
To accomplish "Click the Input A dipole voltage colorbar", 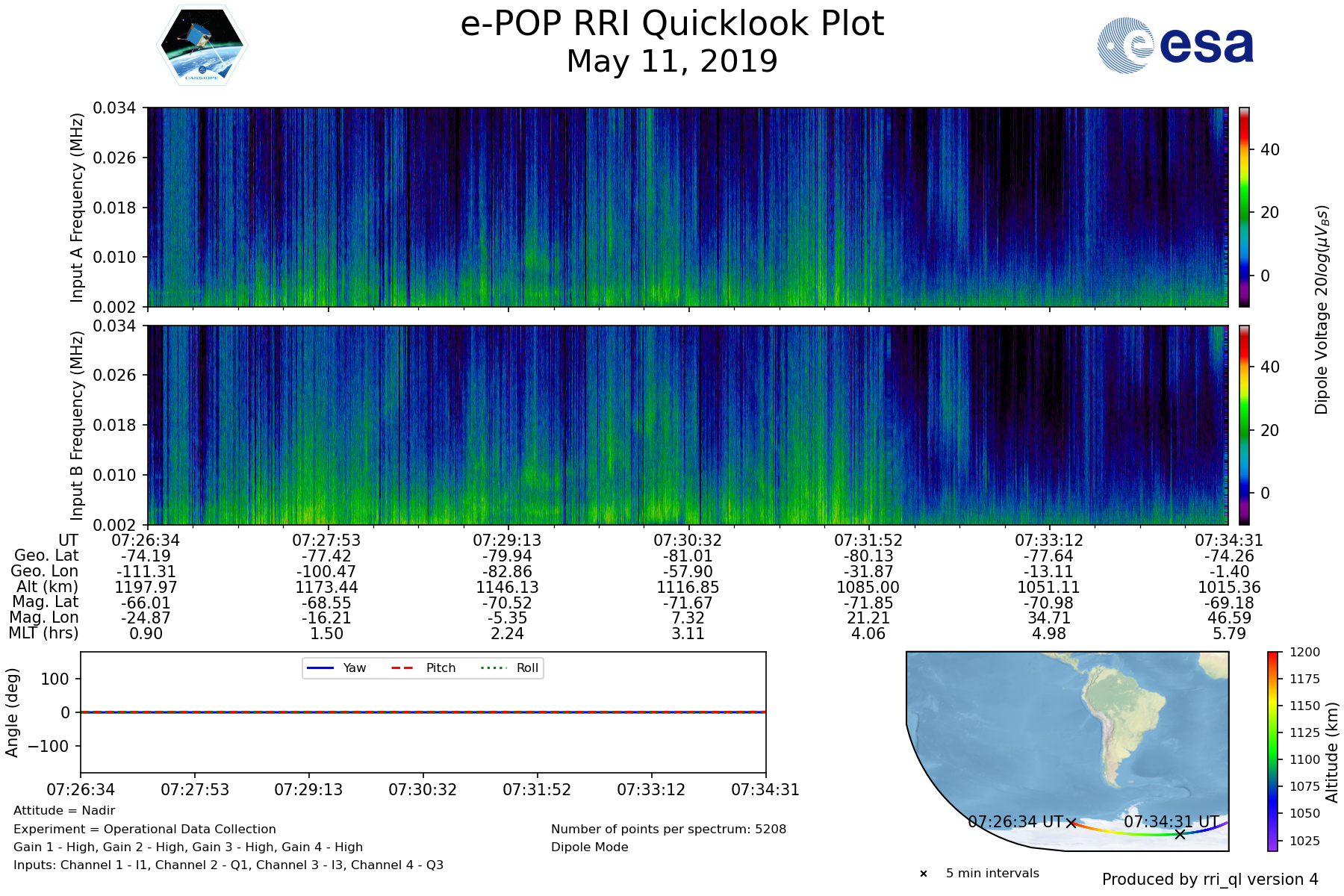I will click(1244, 207).
